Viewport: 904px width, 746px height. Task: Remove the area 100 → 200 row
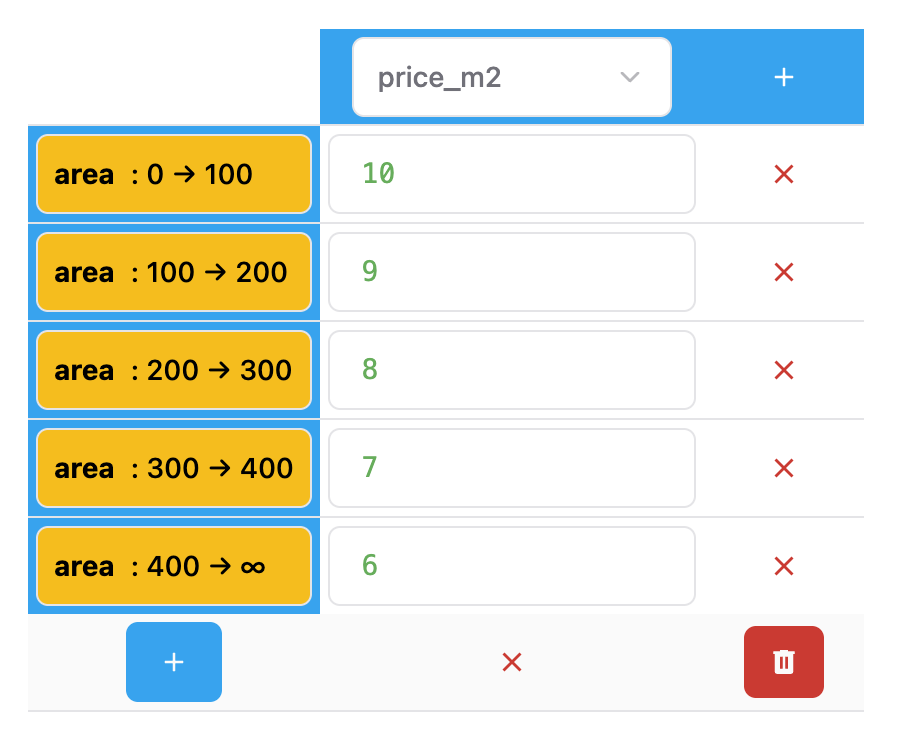[784, 272]
